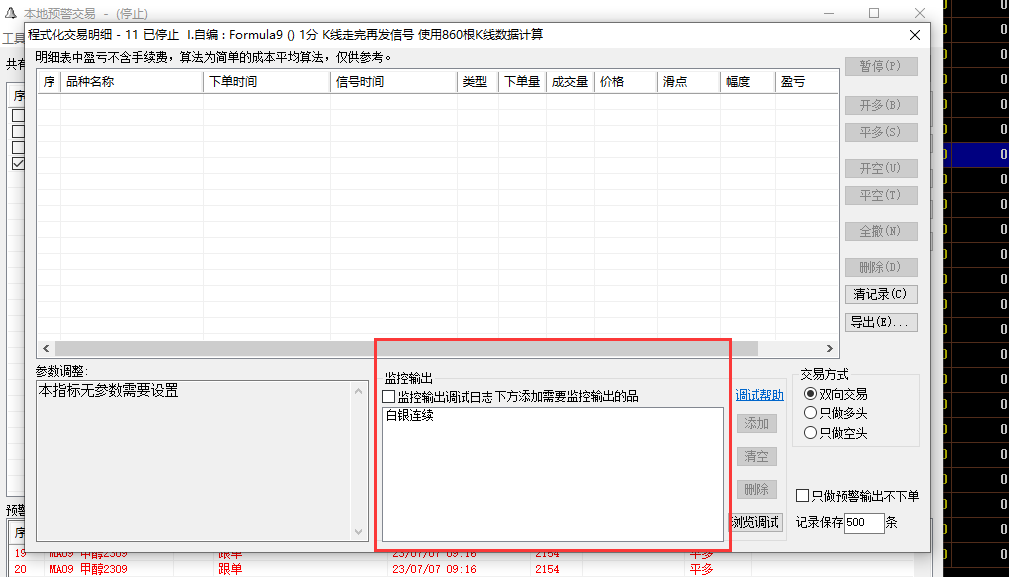Click the 暂停(P) pause button

coord(881,66)
